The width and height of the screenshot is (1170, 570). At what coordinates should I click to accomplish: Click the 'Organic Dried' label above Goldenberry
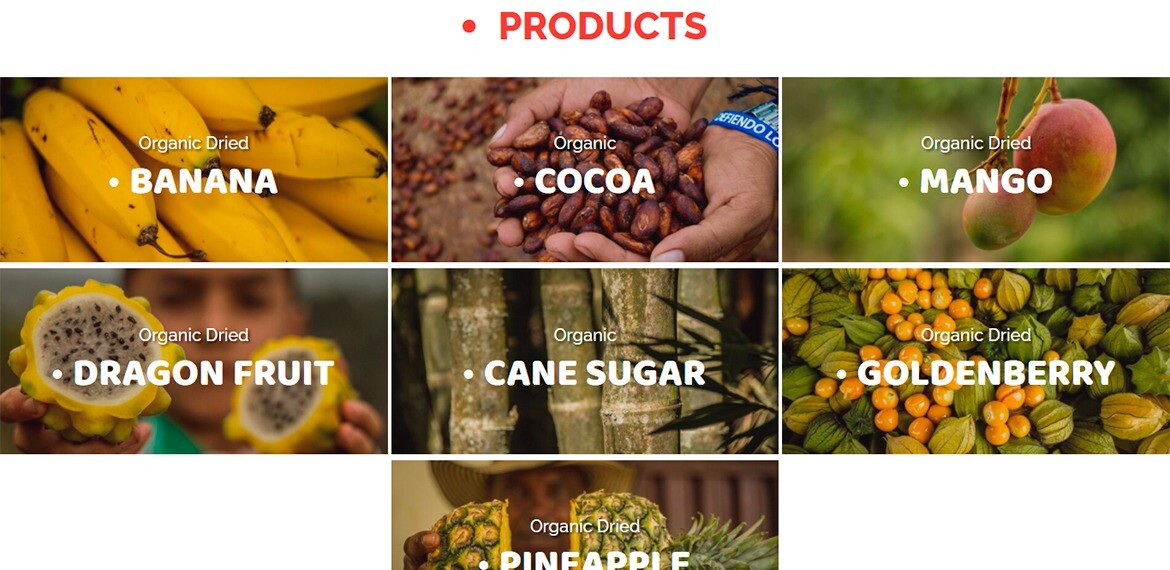coord(976,335)
